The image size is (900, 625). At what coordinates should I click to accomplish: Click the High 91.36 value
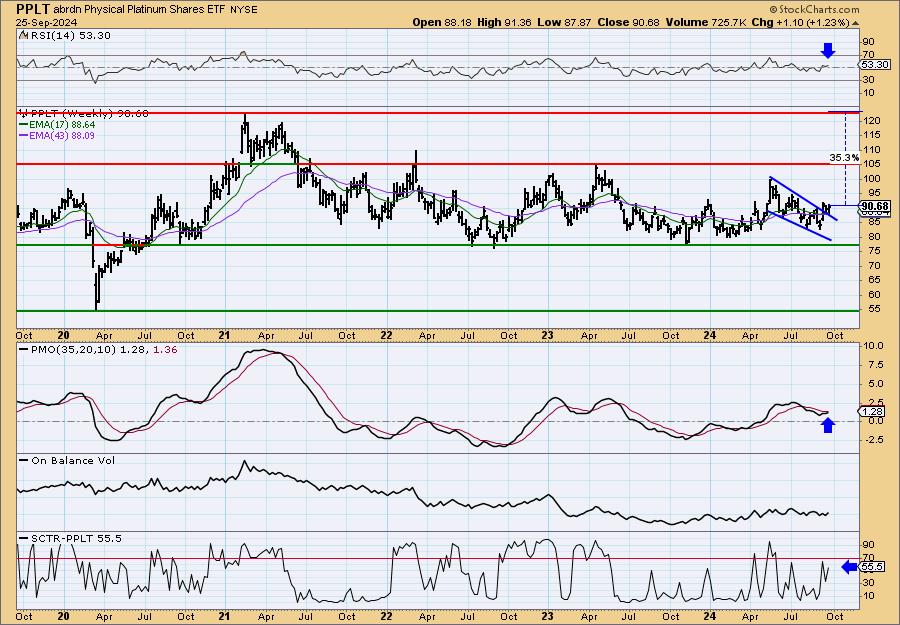[505, 22]
